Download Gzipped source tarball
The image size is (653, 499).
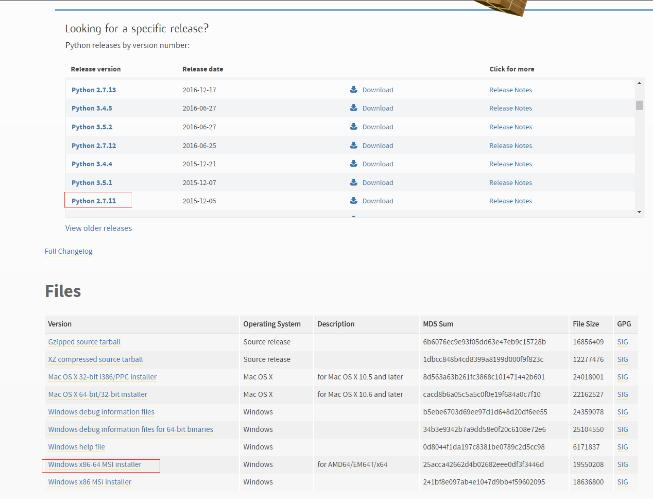point(84,342)
